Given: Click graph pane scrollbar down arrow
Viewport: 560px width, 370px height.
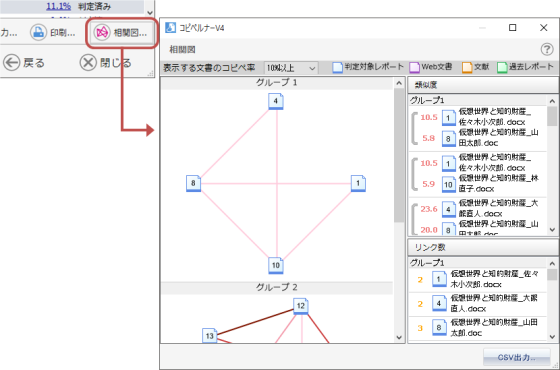Looking at the screenshot, I should 399,338.
